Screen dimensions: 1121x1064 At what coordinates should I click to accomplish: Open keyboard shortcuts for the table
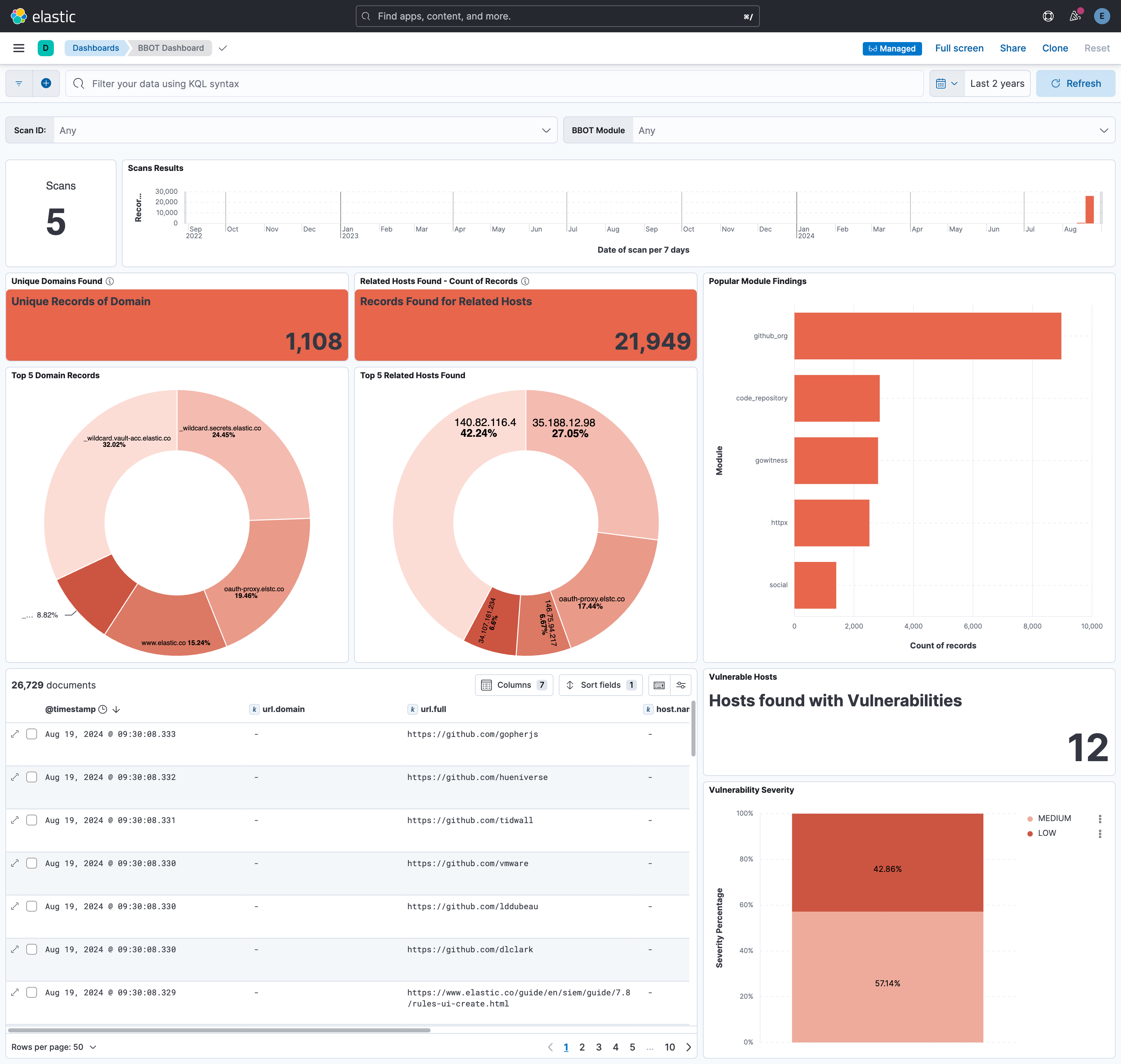659,685
